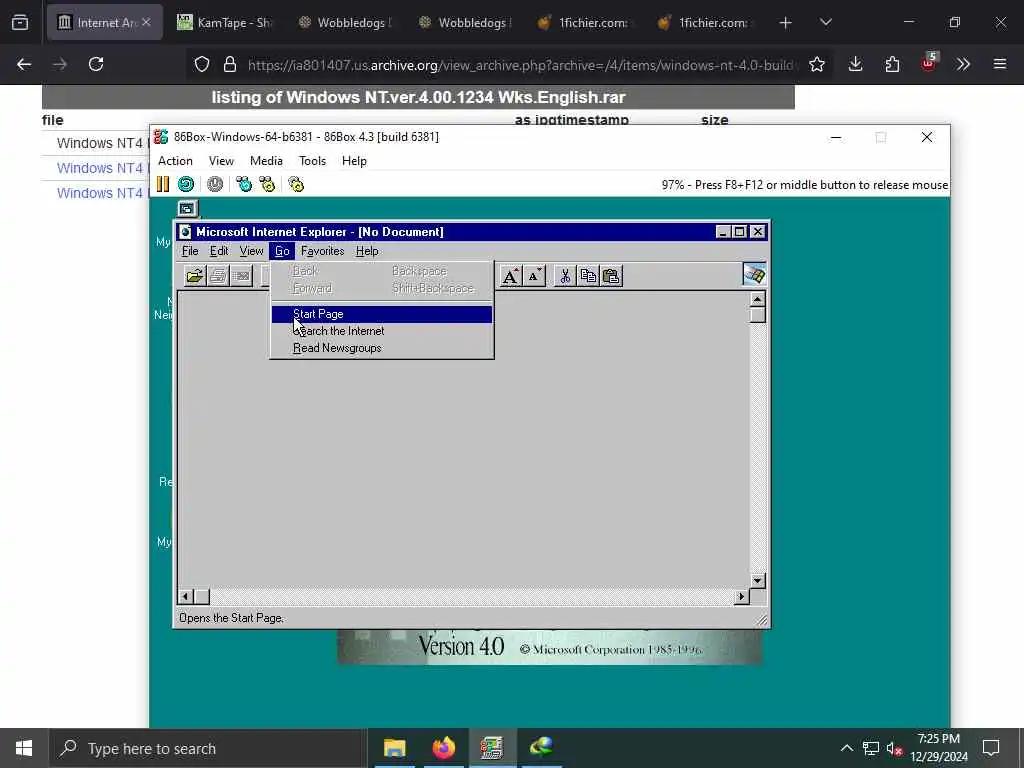Viewport: 1024px width, 768px height.
Task: Bookmark this page with the star icon
Action: (x=816, y=64)
